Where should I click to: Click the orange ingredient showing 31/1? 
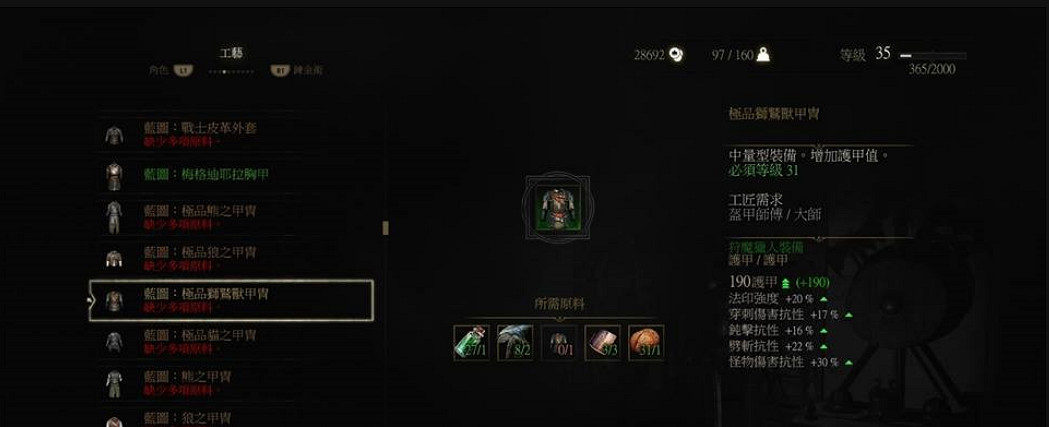[646, 343]
